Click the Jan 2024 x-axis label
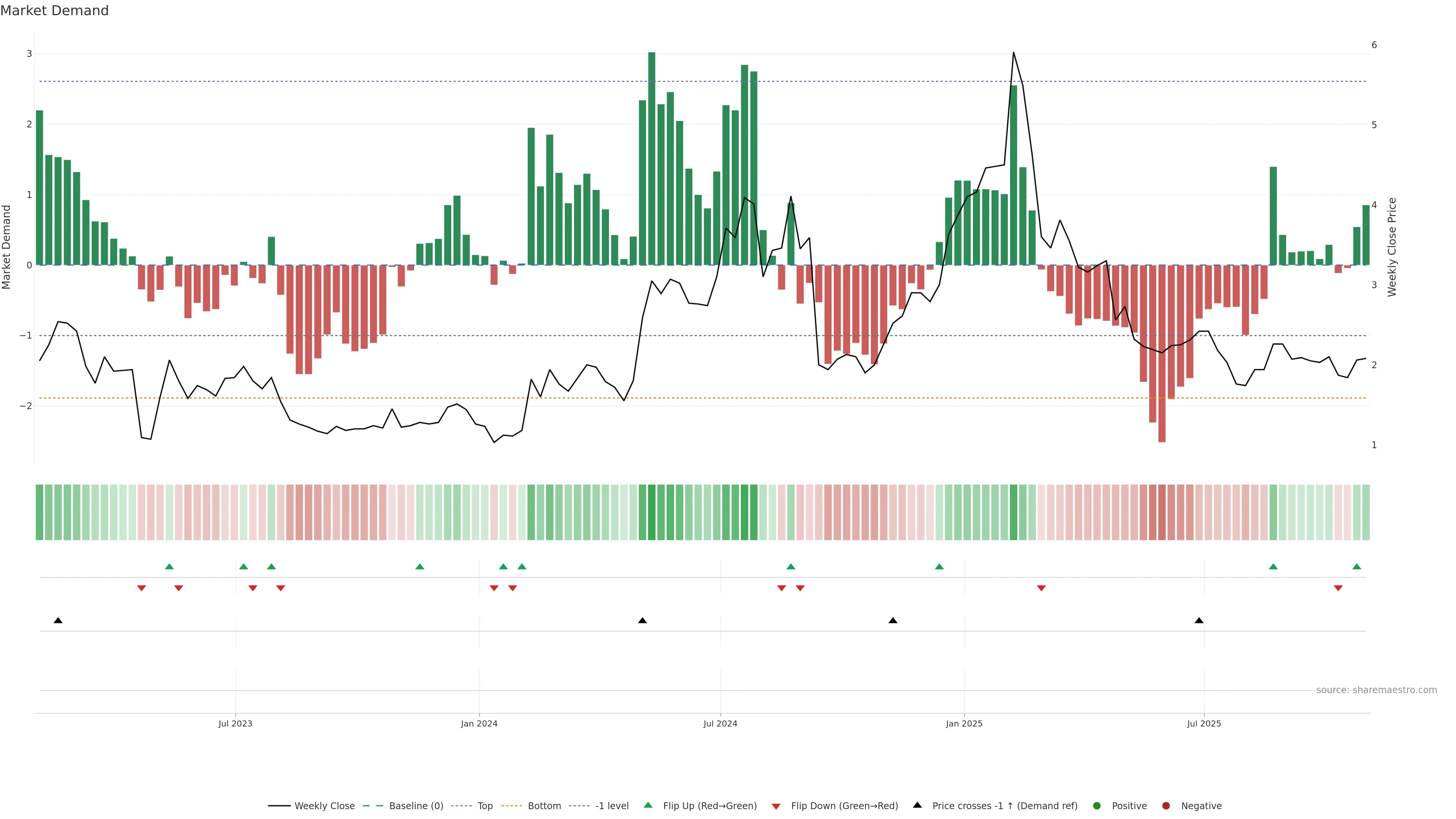 pos(479,723)
